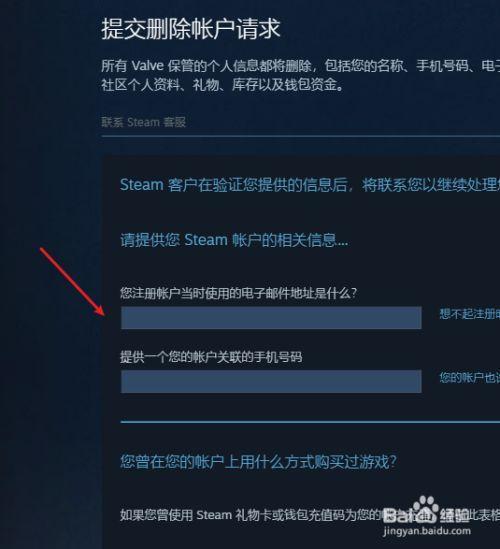Click the divider line below phone field
Viewport: 500px width, 549px height.
point(310,422)
